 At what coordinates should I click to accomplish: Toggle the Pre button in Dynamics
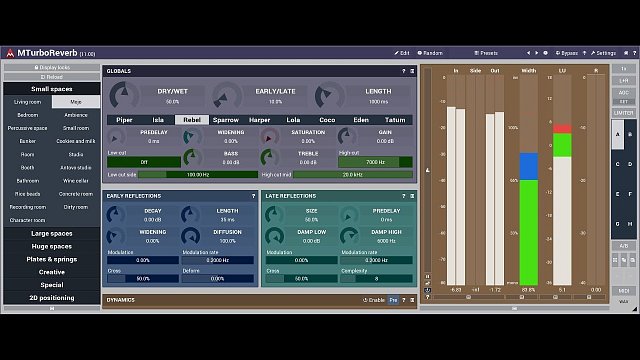pos(393,300)
